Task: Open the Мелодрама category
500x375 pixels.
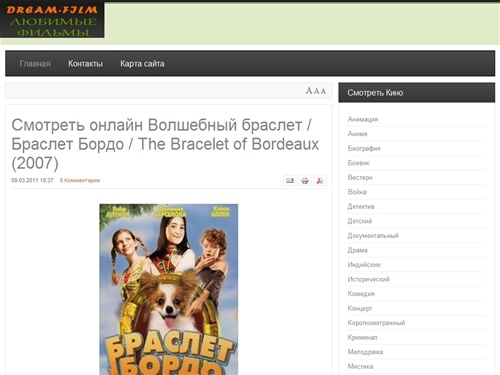Action: [x=365, y=352]
